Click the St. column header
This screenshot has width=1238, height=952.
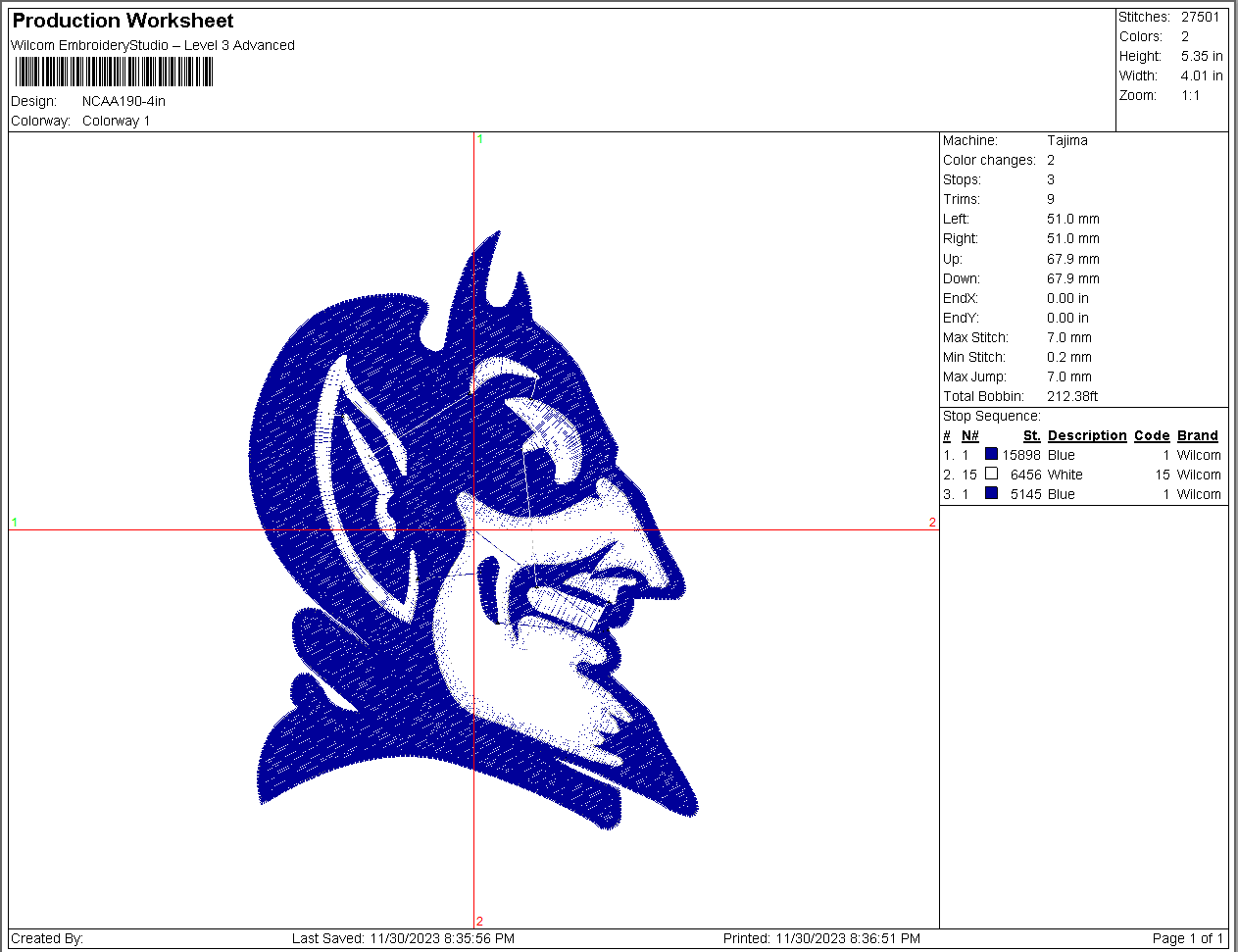[x=1031, y=435]
